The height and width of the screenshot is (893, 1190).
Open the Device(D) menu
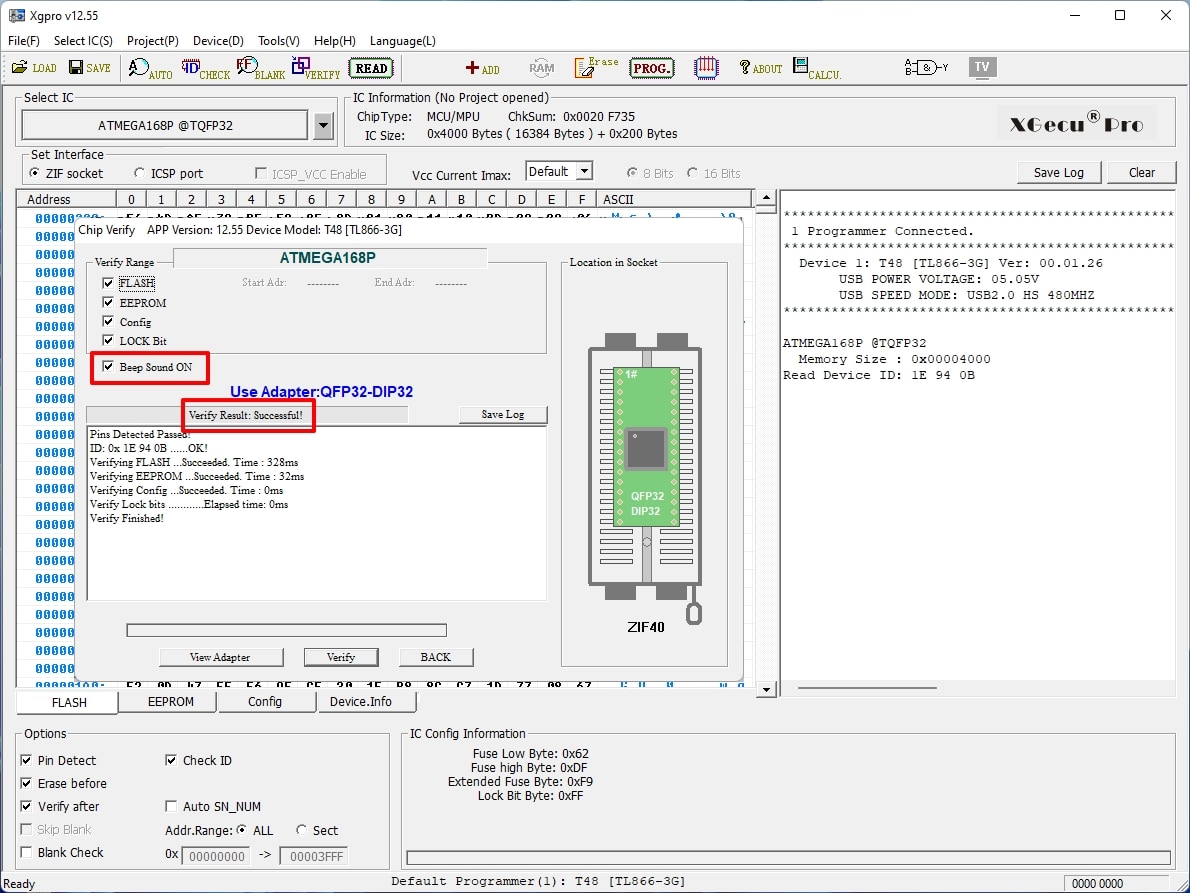[x=218, y=41]
